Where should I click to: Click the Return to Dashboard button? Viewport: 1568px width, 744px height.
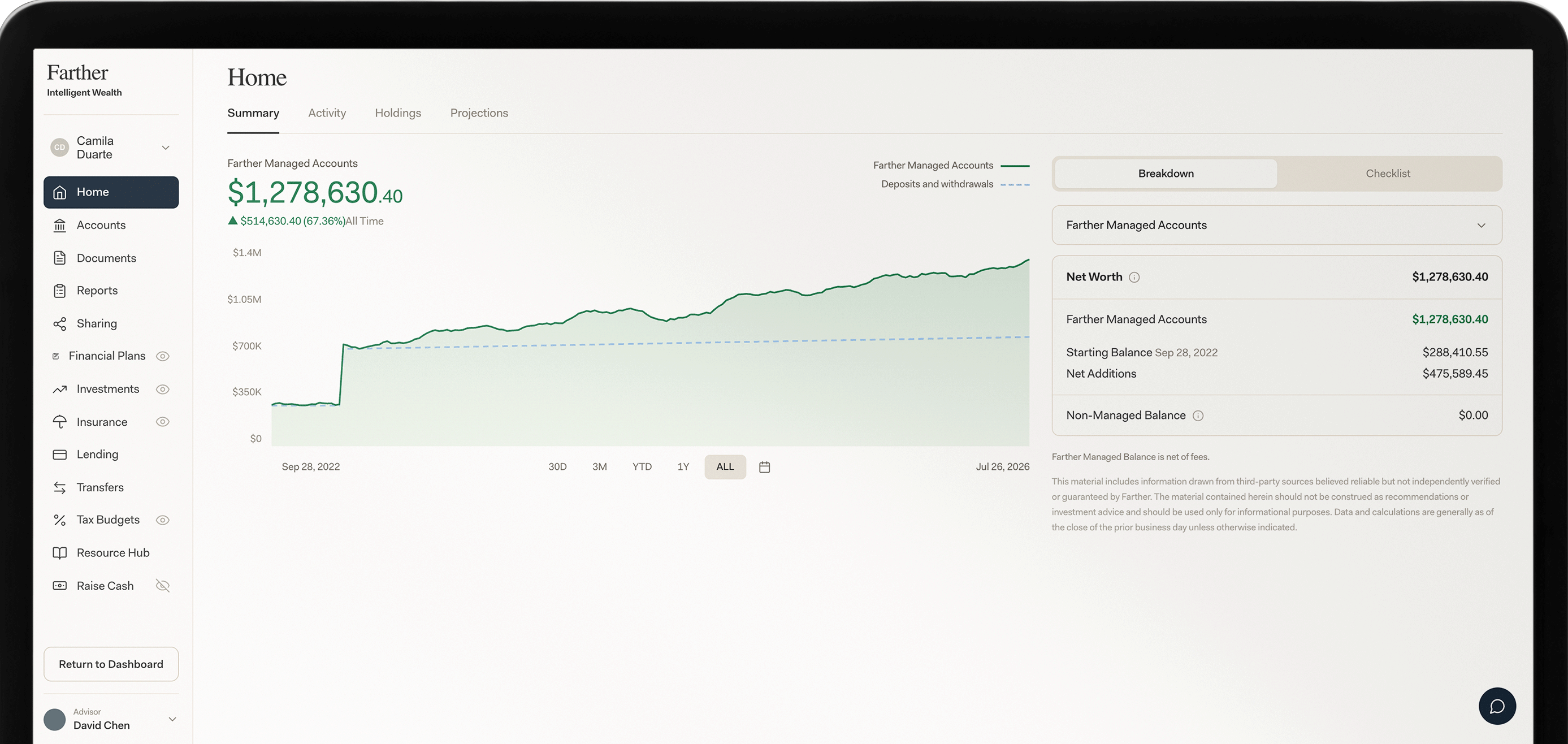(x=111, y=664)
